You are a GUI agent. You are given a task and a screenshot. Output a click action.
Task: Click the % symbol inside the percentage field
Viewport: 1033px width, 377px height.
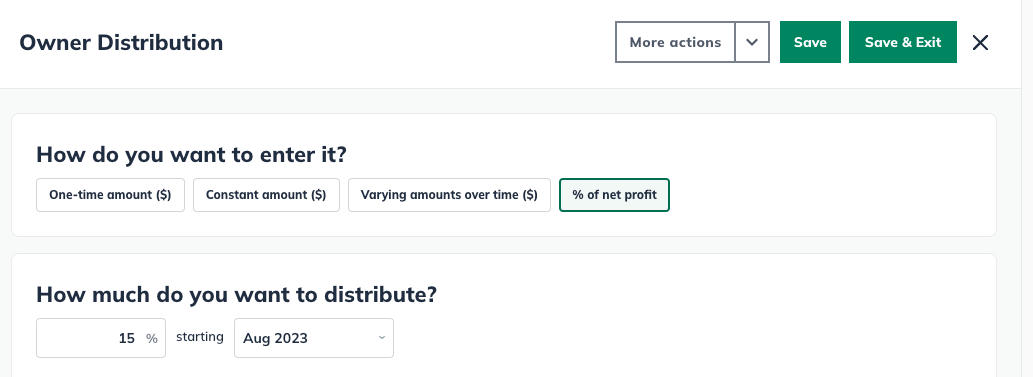[152, 339]
